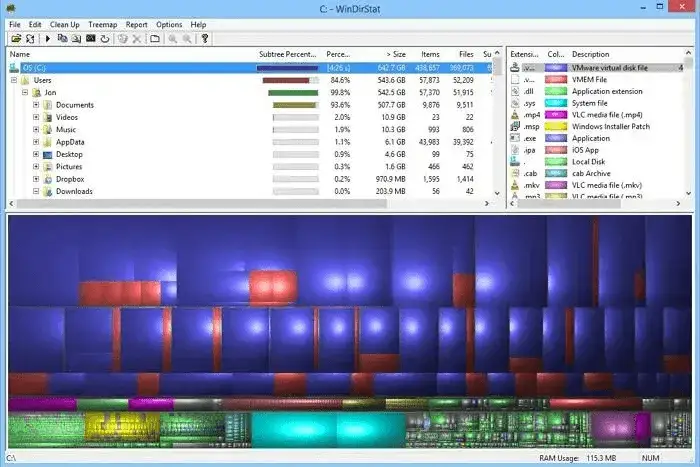The image size is (700, 467).
Task: Click the Windows Installer Patch description
Action: click(611, 126)
